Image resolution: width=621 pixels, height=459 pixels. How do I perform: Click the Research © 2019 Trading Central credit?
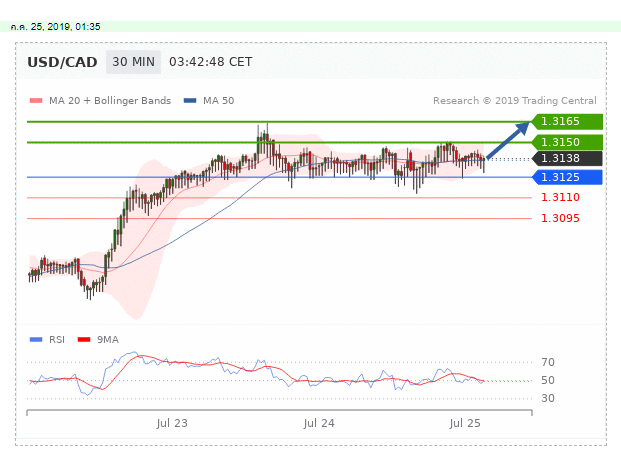point(514,101)
